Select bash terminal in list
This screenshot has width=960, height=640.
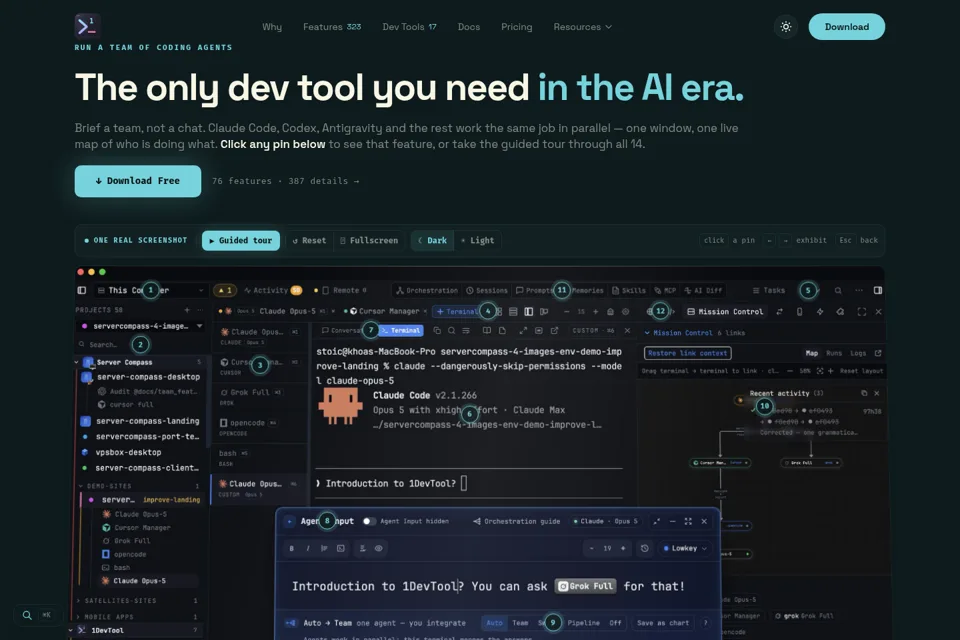[x=259, y=457]
